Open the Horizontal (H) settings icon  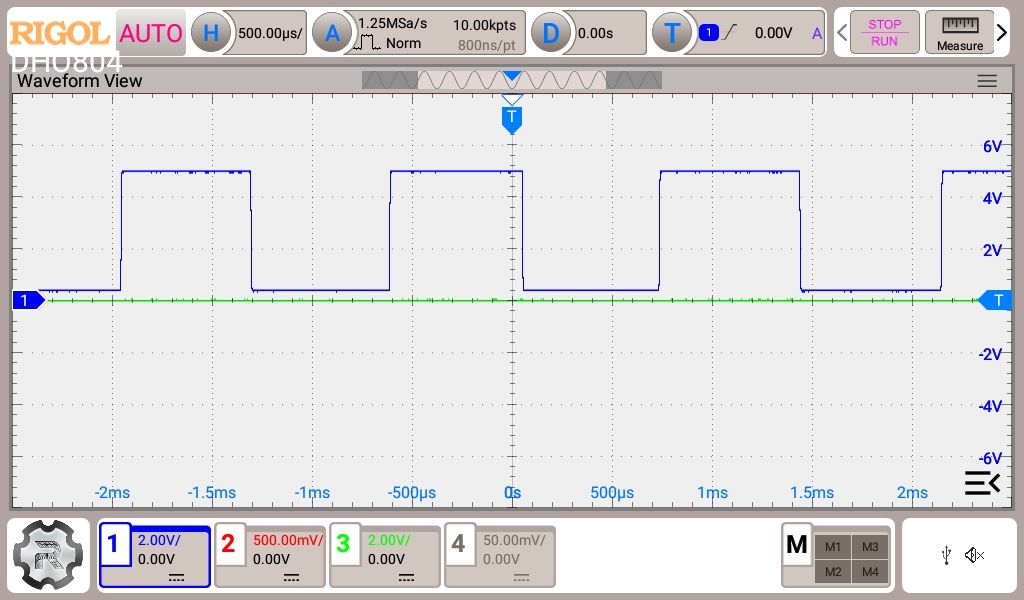[x=210, y=33]
